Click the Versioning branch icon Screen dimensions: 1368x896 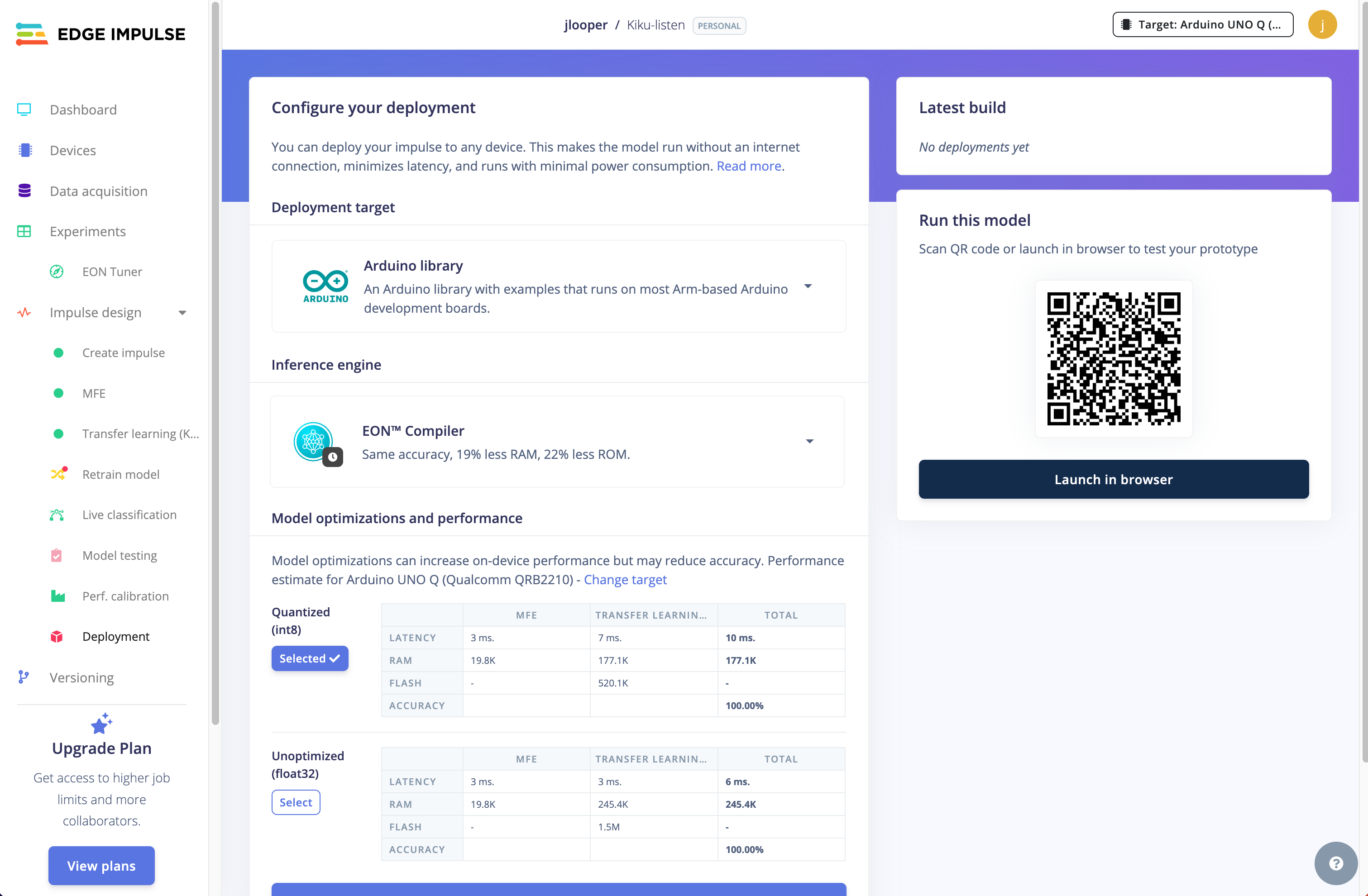coord(24,677)
